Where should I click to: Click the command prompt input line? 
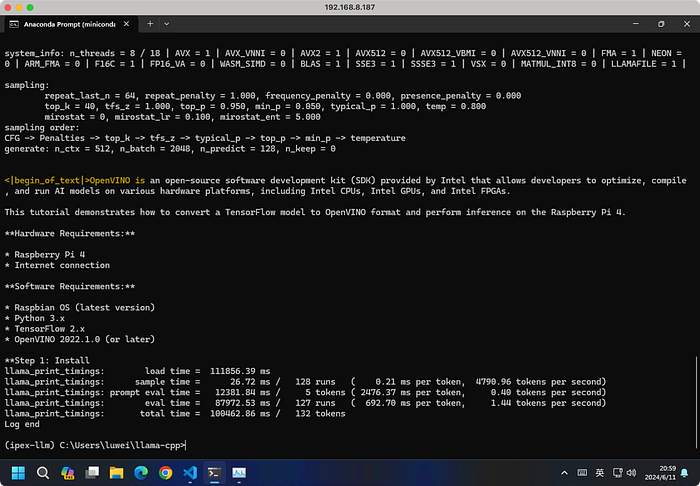point(95,445)
